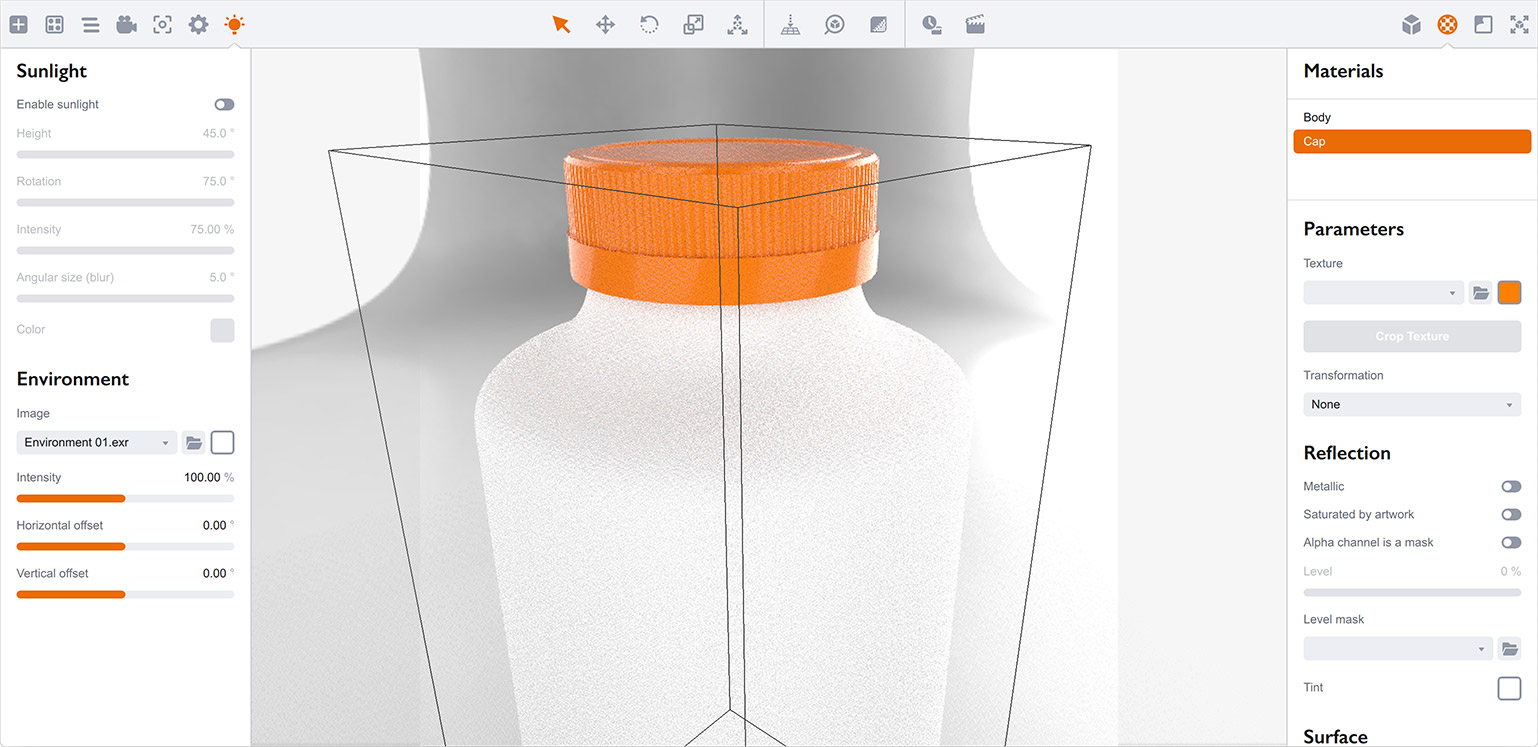Click the add plus icon
This screenshot has width=1538, height=747.
click(18, 24)
